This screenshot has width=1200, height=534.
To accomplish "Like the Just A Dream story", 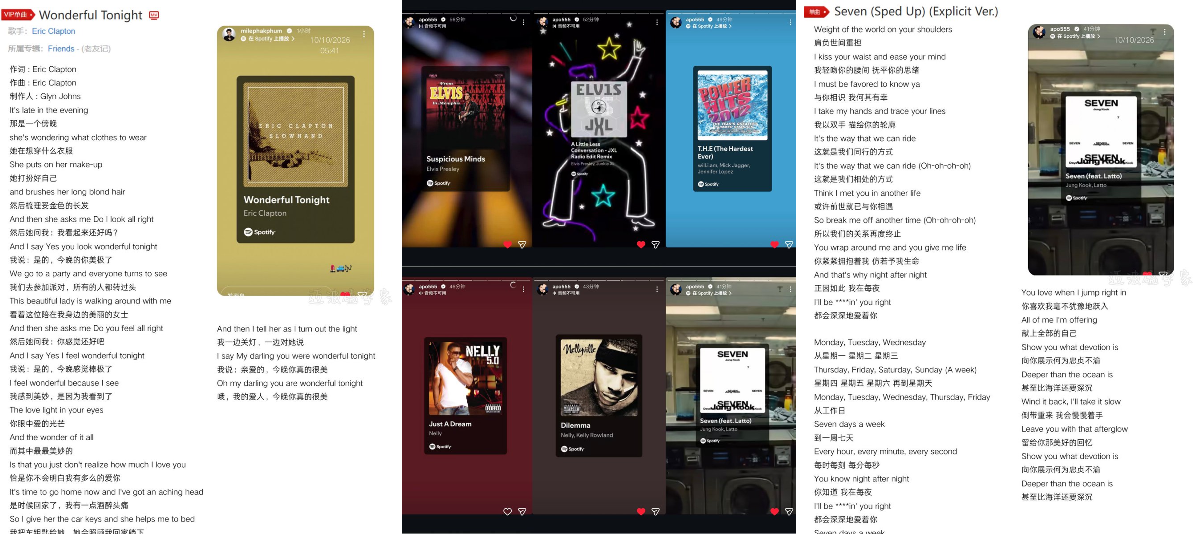I will pos(508,511).
